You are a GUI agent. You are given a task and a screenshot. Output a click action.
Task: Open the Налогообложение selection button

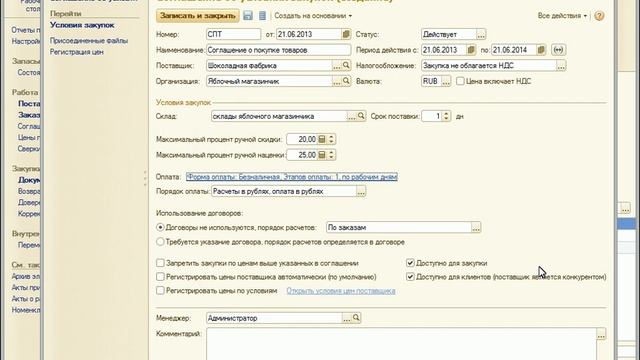coord(561,65)
